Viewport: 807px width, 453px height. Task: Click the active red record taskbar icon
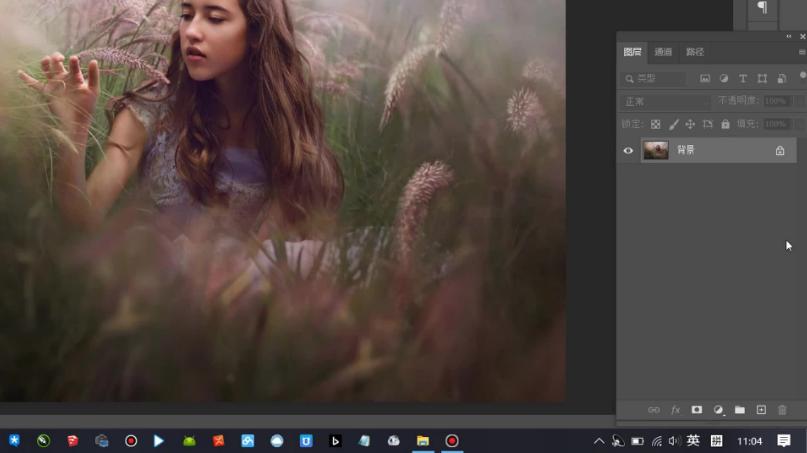452,441
